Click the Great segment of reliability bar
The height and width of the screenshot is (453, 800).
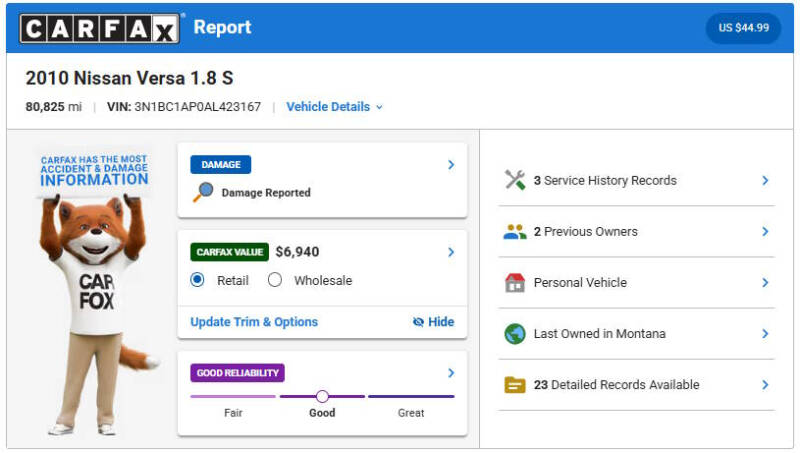click(411, 396)
